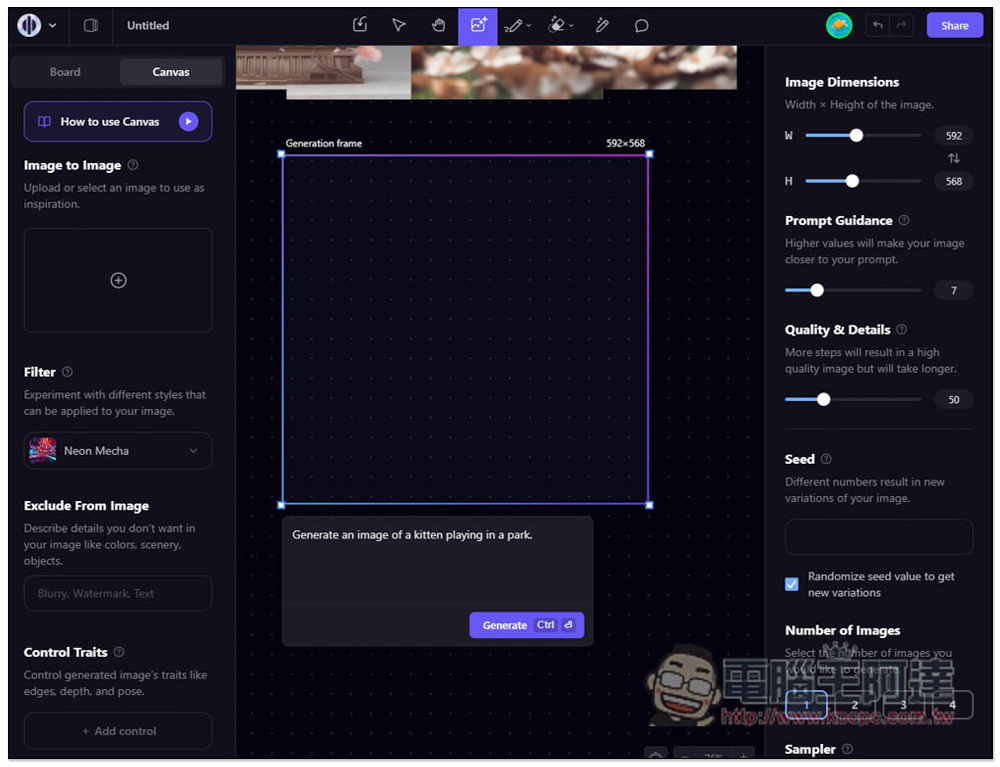Activate the hand pan tool
1000x767 pixels.
pyautogui.click(x=438, y=26)
